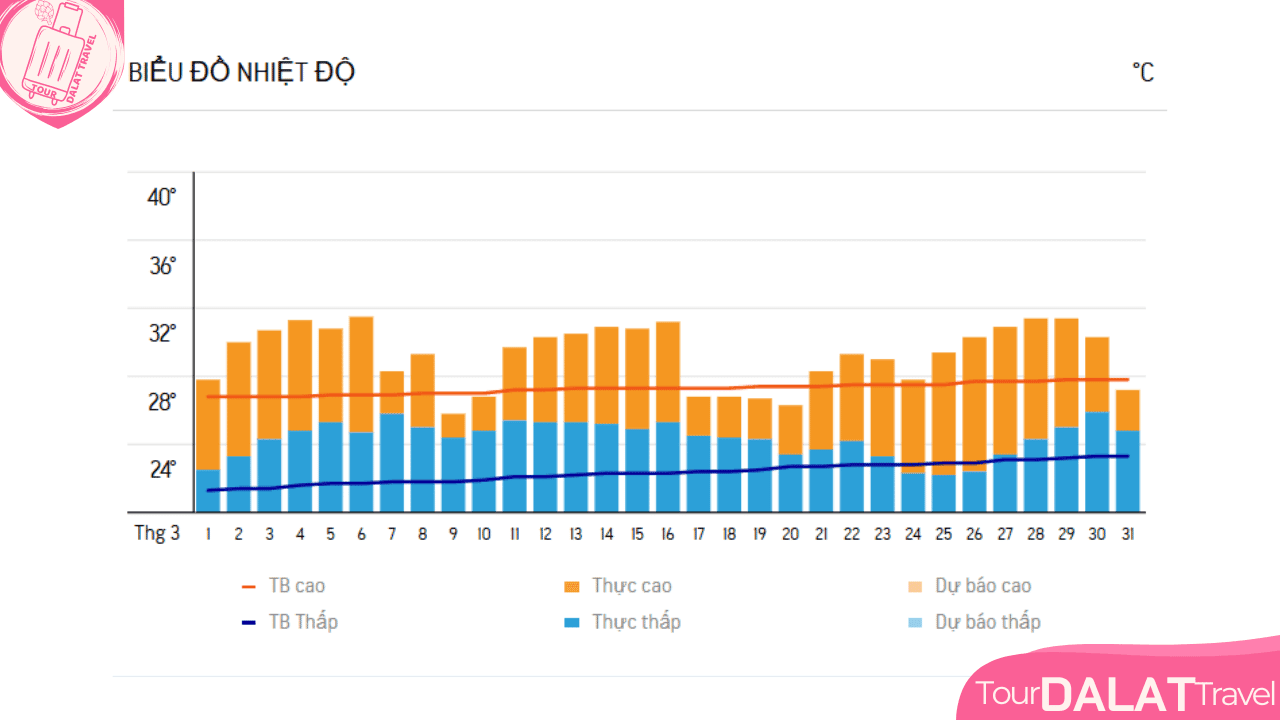
Task: Click the Tour Dalat Travel suitcase logo
Action: [60, 60]
